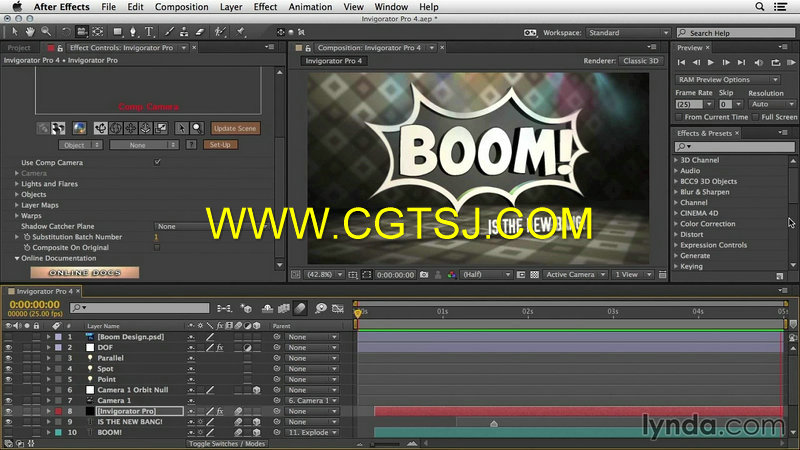Switch to the Project tab
The image size is (800, 450).
(19, 47)
